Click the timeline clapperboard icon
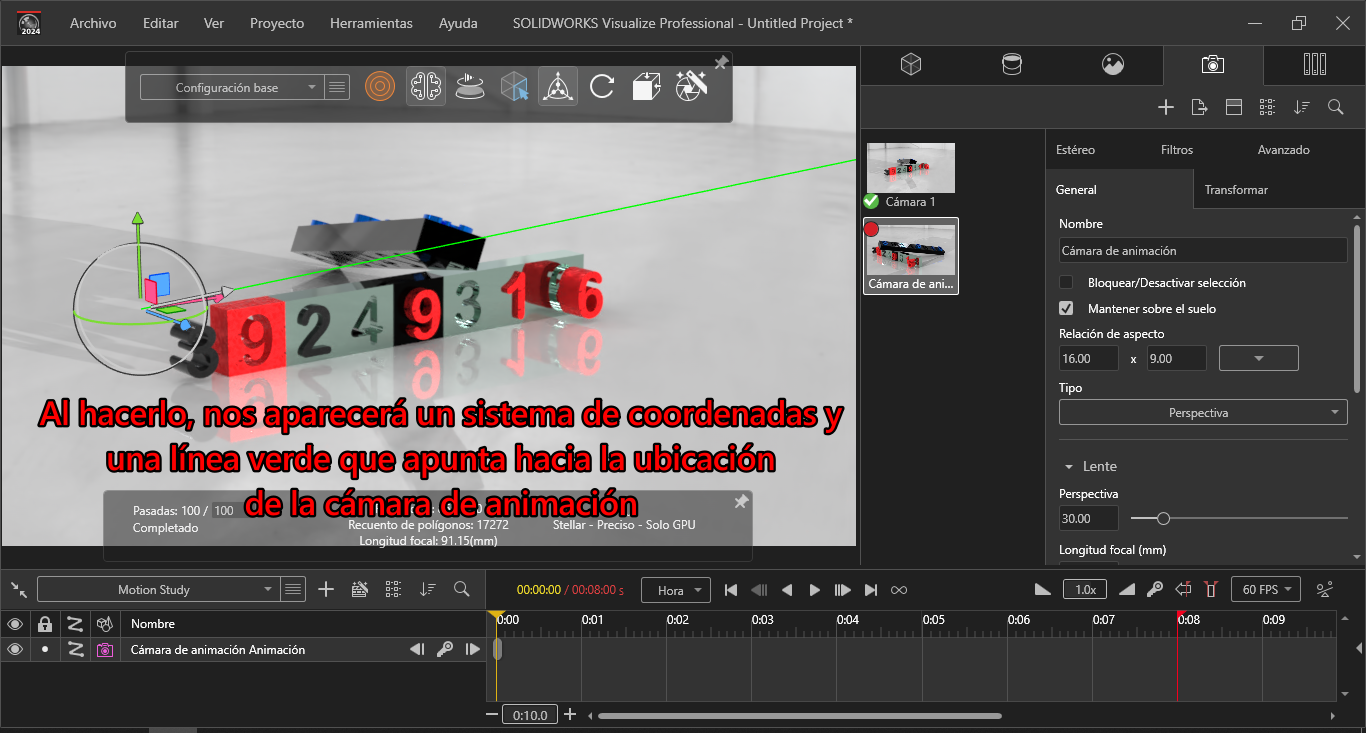This screenshot has width=1366, height=733. (x=360, y=589)
